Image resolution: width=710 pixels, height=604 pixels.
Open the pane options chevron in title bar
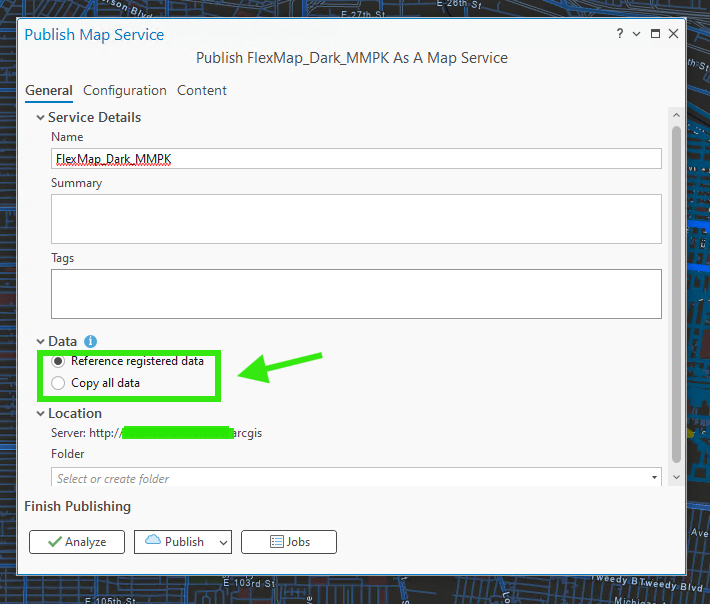tap(637, 34)
